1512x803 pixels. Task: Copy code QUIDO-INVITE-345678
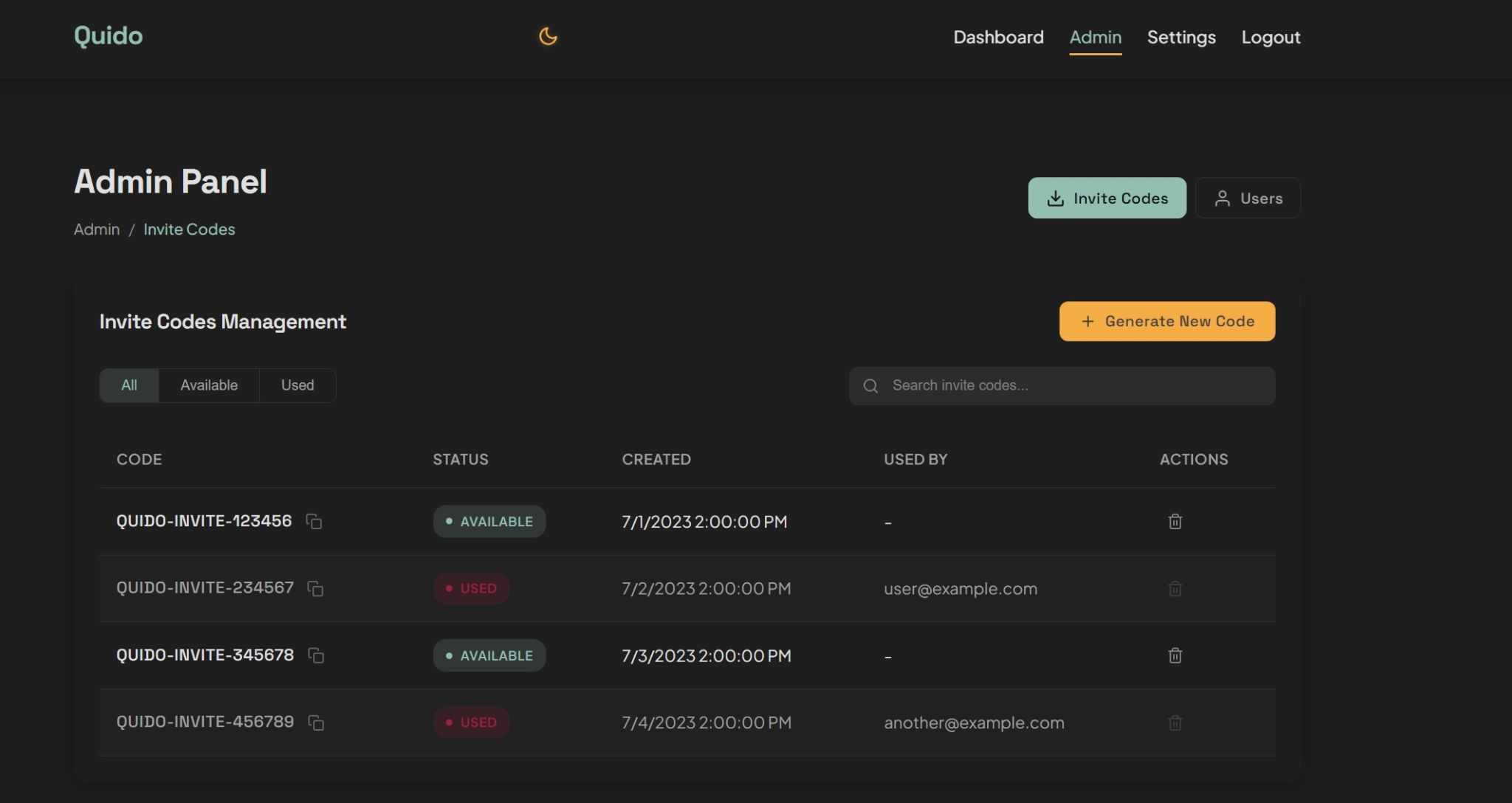[x=316, y=656]
